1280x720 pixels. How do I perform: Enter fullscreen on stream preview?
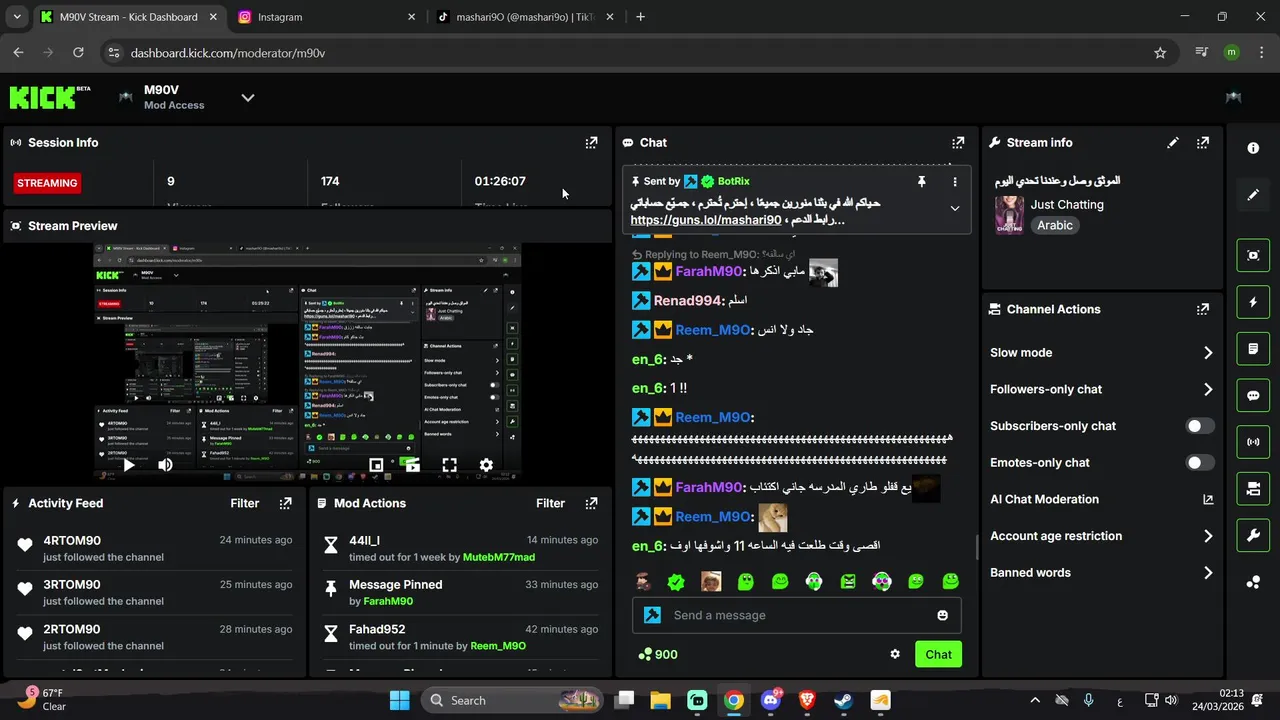[449, 465]
